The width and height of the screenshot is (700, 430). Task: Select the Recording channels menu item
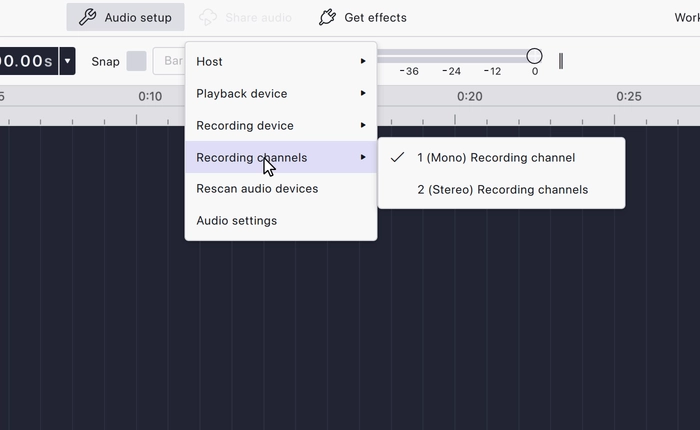tap(281, 157)
